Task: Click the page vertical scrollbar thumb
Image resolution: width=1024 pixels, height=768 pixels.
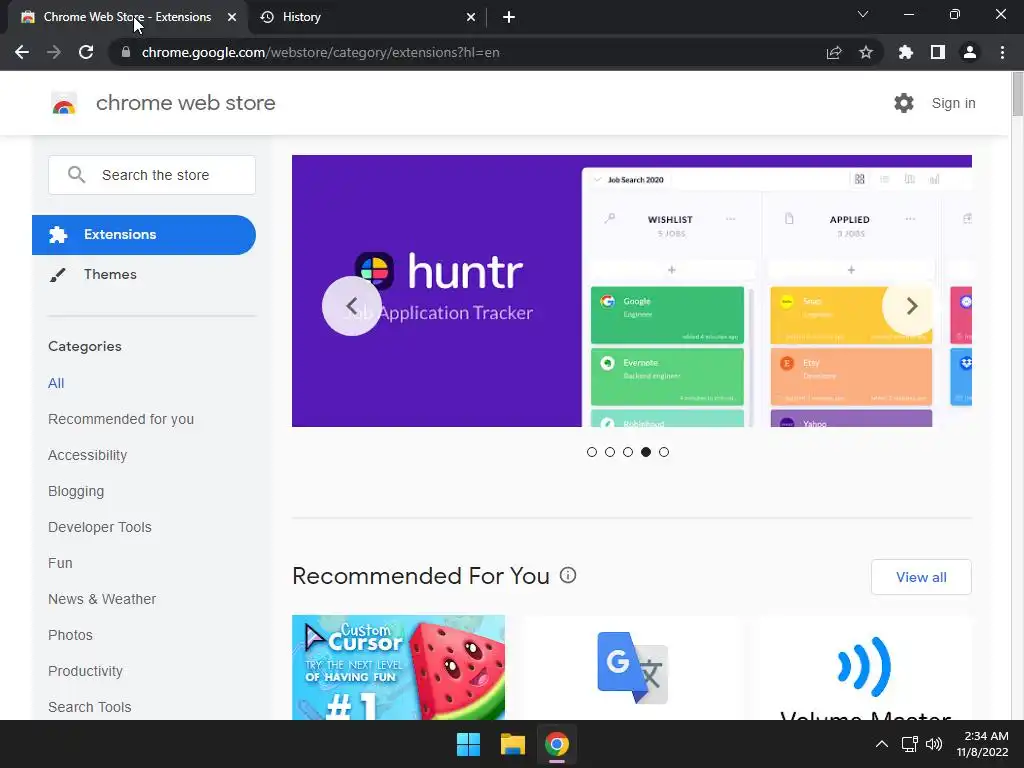Action: [1017, 95]
